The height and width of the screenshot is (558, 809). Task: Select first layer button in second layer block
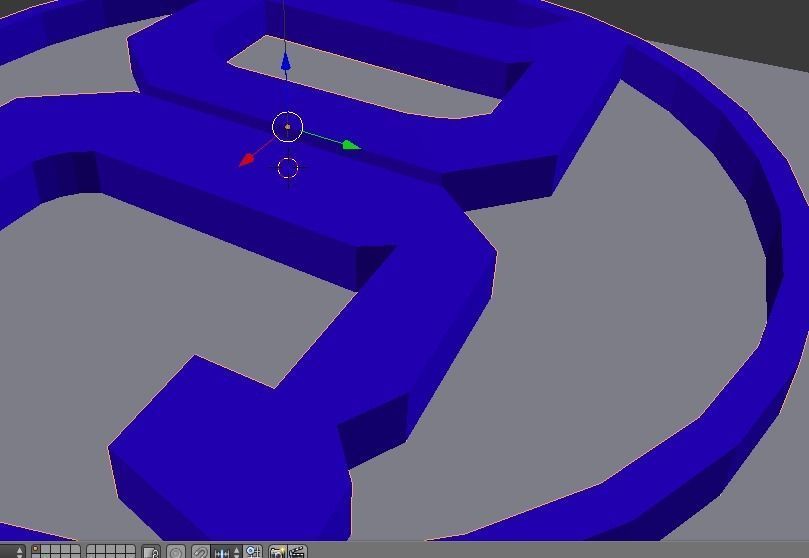(92, 550)
